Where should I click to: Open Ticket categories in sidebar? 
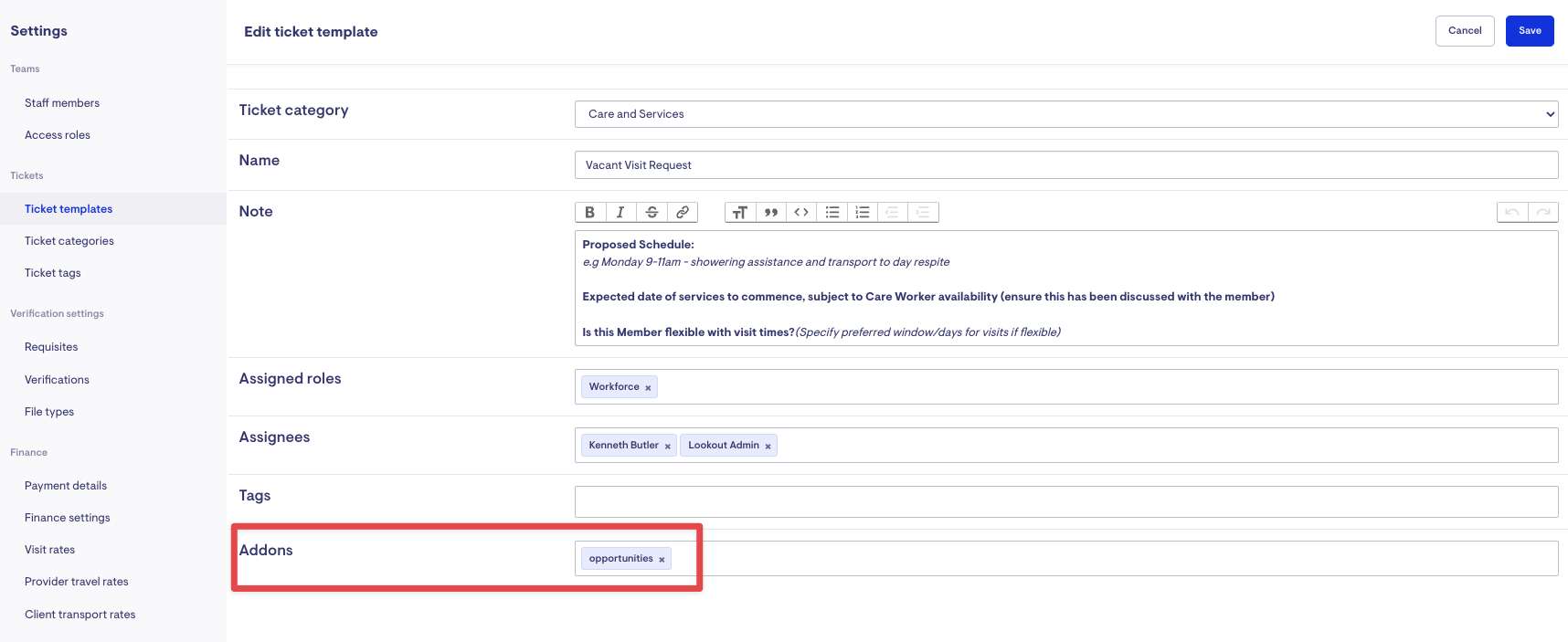pyautogui.click(x=69, y=241)
